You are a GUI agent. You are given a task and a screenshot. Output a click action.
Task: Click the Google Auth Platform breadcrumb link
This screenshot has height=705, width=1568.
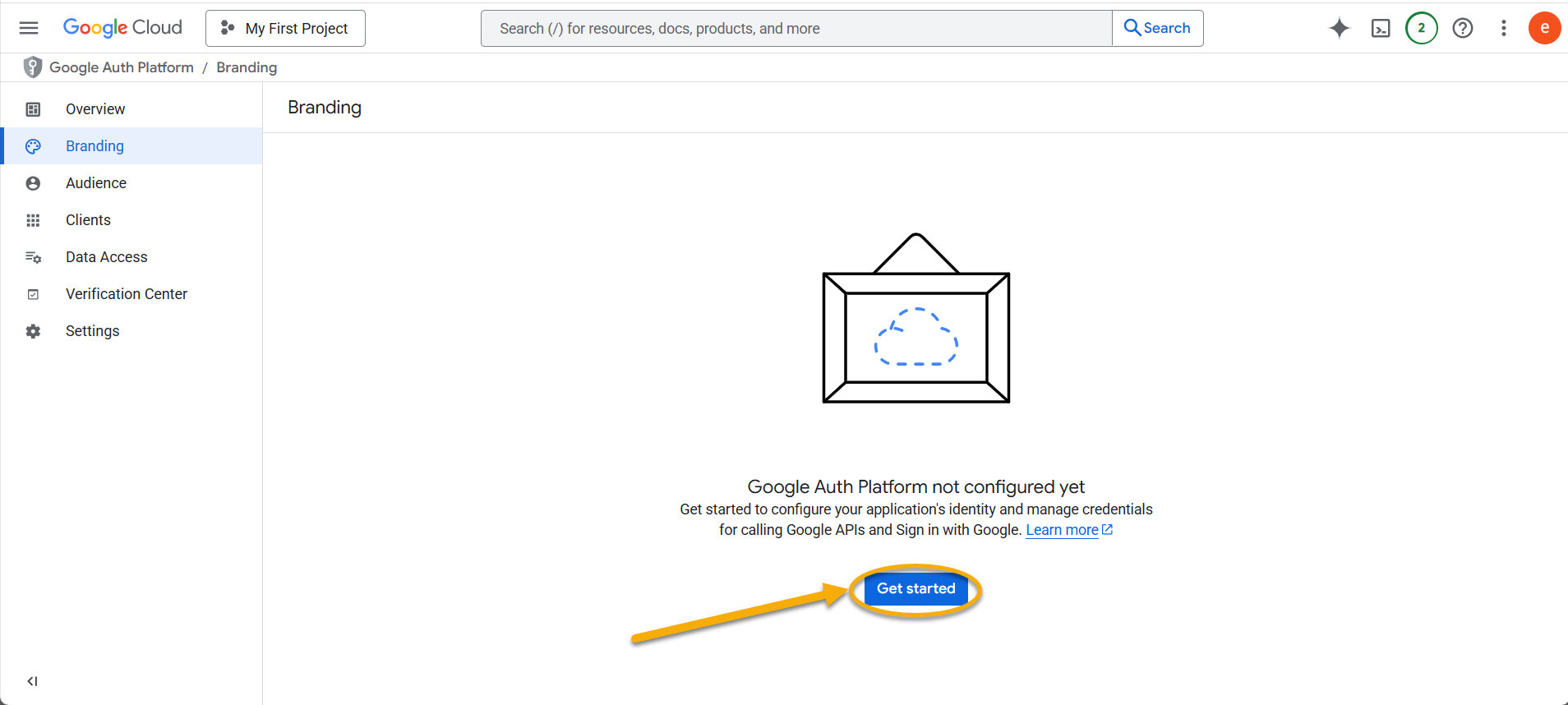(122, 67)
